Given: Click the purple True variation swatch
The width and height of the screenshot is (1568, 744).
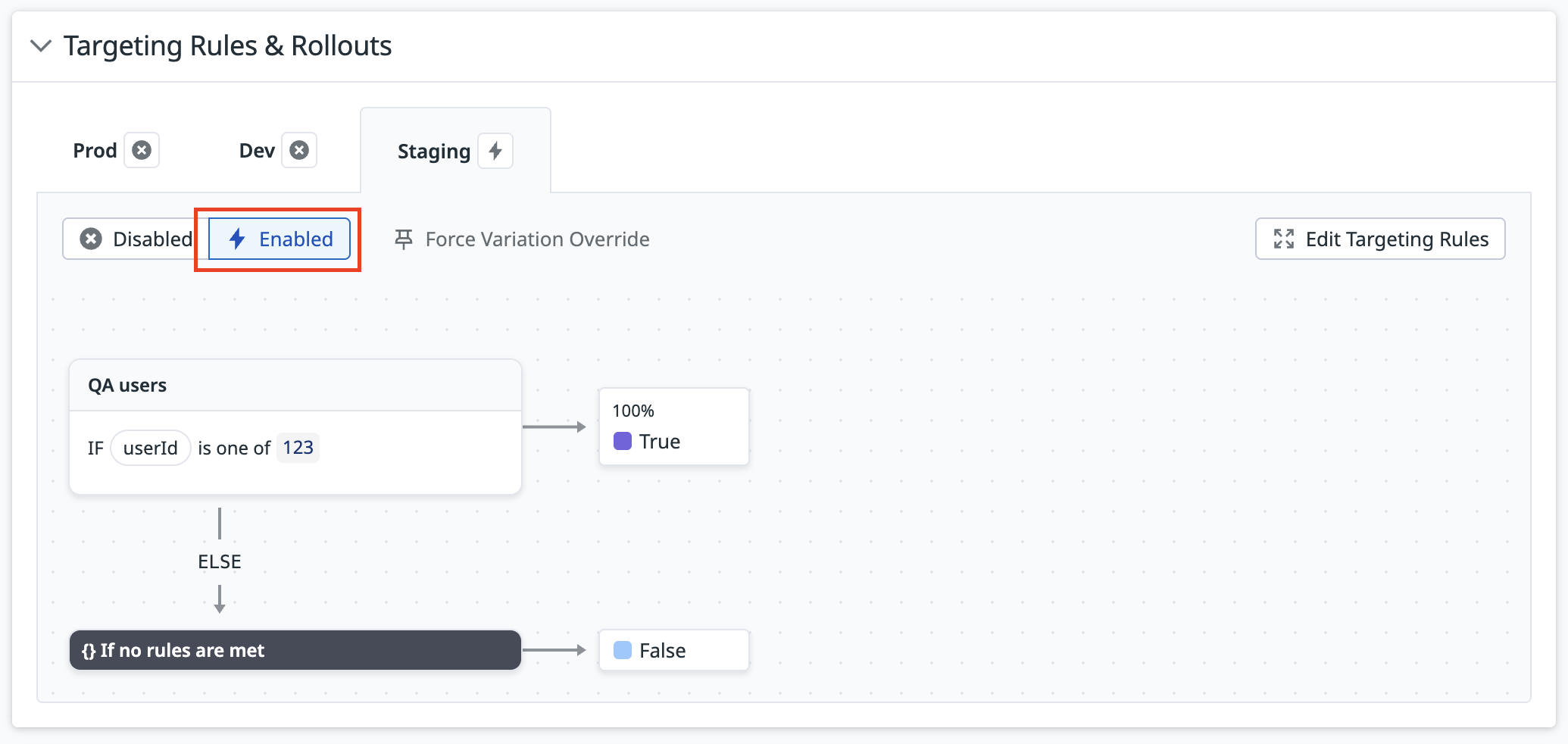Looking at the screenshot, I should click(623, 441).
